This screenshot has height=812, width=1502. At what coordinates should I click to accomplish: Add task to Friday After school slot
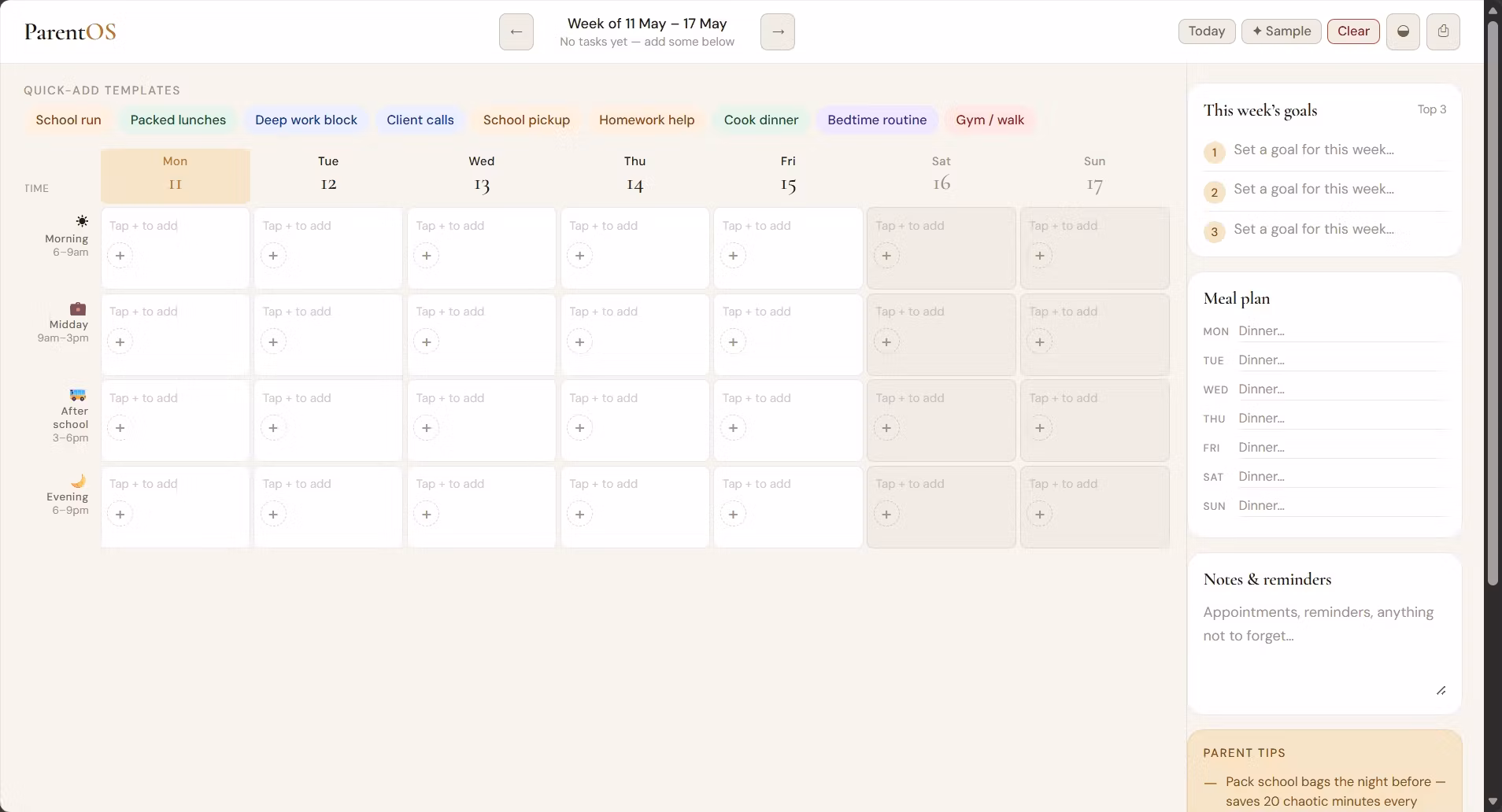[733, 428]
